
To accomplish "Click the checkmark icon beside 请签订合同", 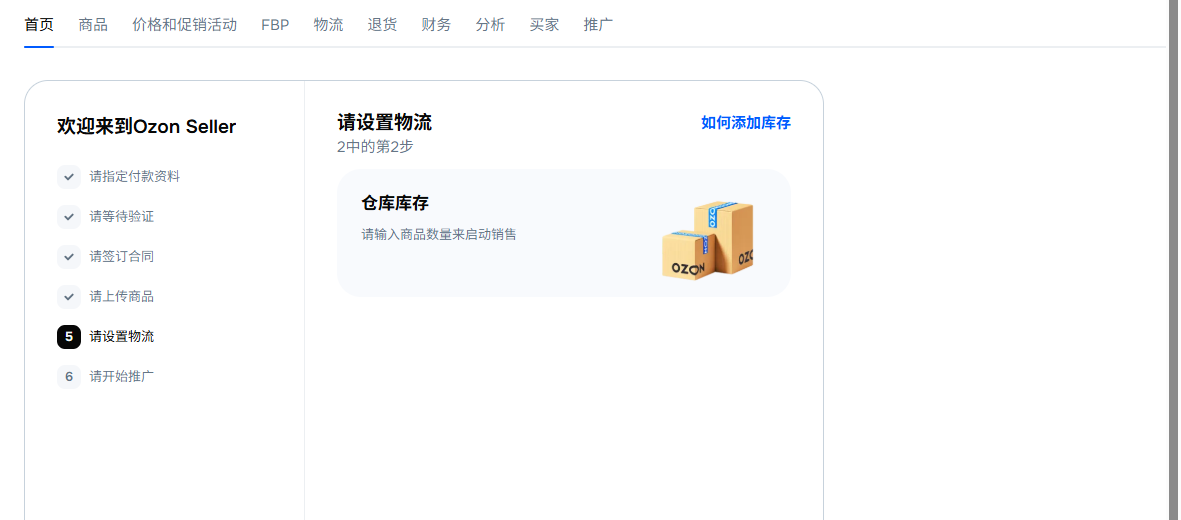I will click(x=69, y=257).
